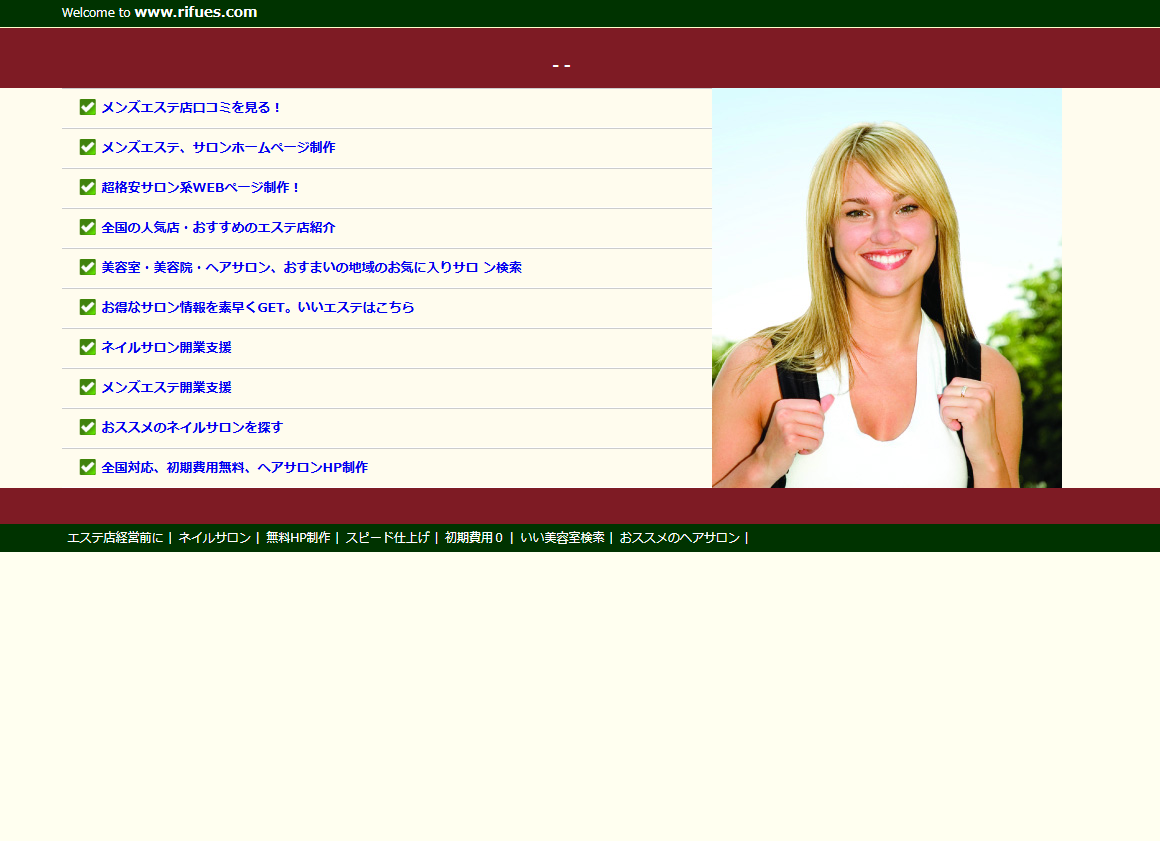Screen dimensions: 1160x841
Task: Select footer item いい美容室検索
Action: coord(562,538)
